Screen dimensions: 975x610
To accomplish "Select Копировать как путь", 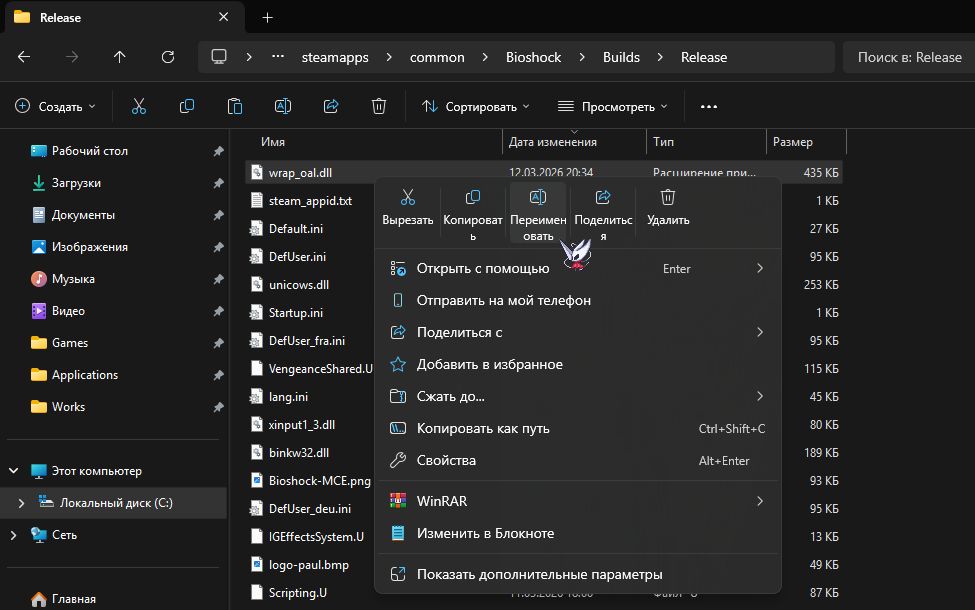I will [578, 428].
